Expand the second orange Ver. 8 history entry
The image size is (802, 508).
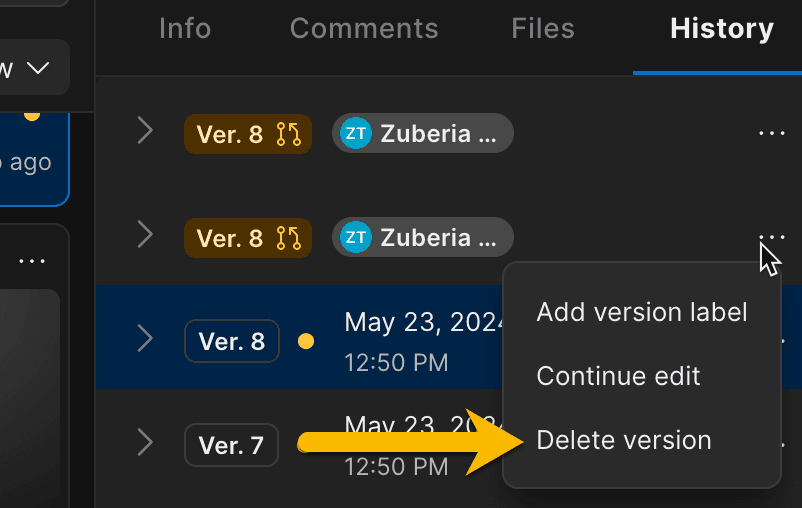point(145,235)
